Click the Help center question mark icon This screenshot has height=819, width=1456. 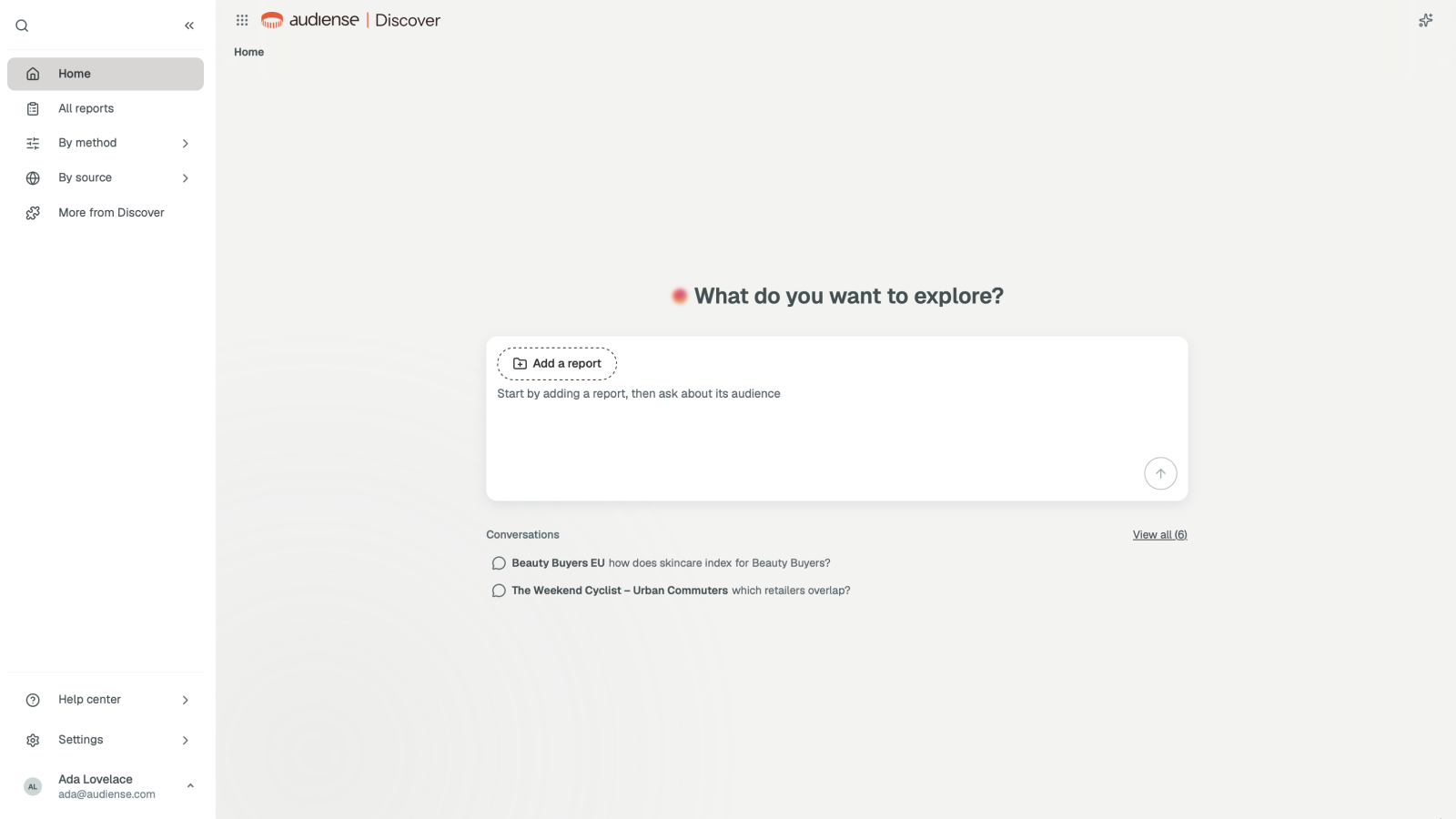(33, 700)
